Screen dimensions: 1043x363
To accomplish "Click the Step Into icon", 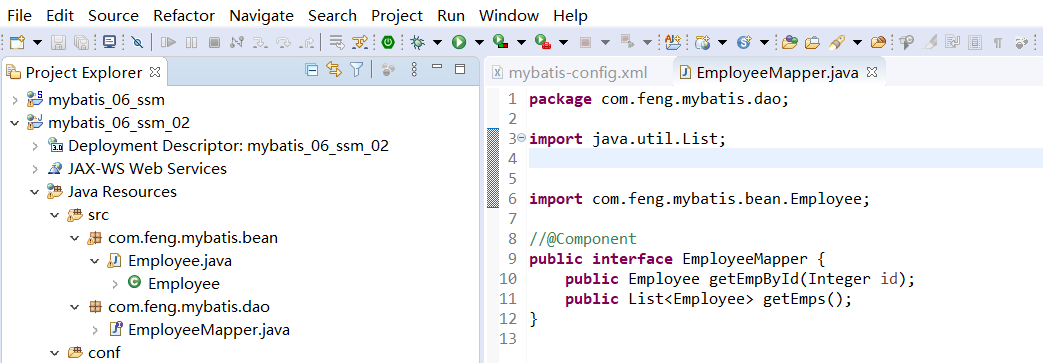I will coord(260,43).
